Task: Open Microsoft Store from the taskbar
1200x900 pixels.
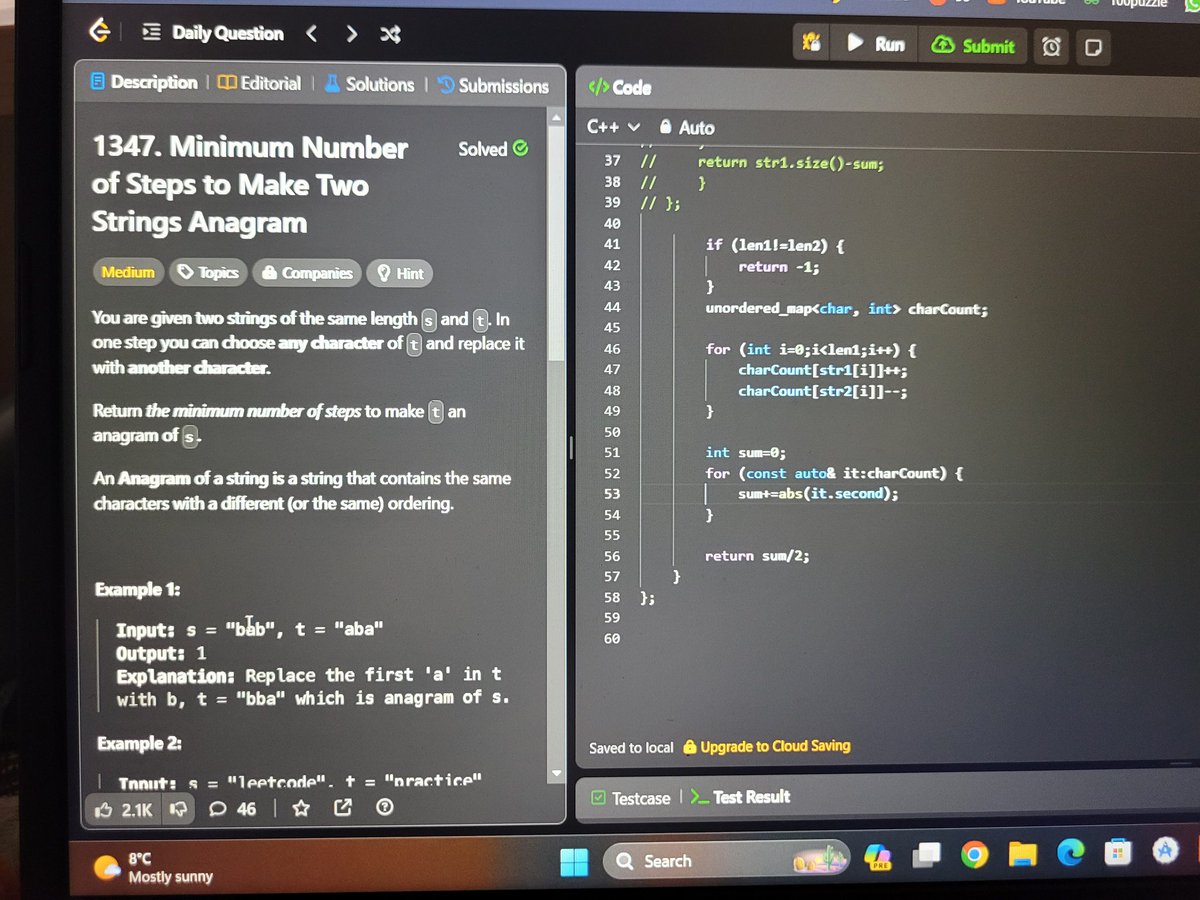Action: 1118,850
